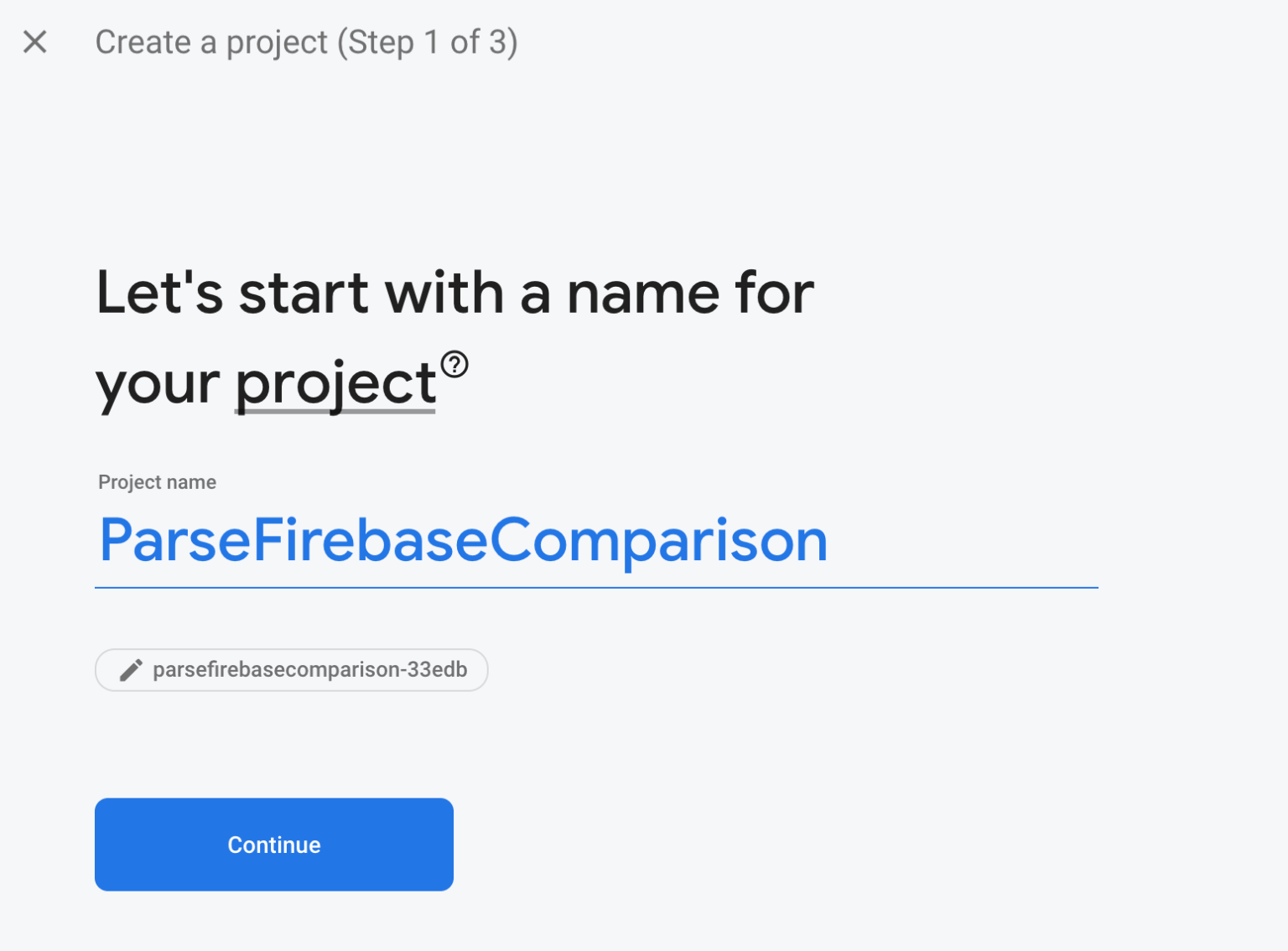Open the help tooltip next to 'project'
This screenshot has height=951, width=1288.
pos(454,362)
